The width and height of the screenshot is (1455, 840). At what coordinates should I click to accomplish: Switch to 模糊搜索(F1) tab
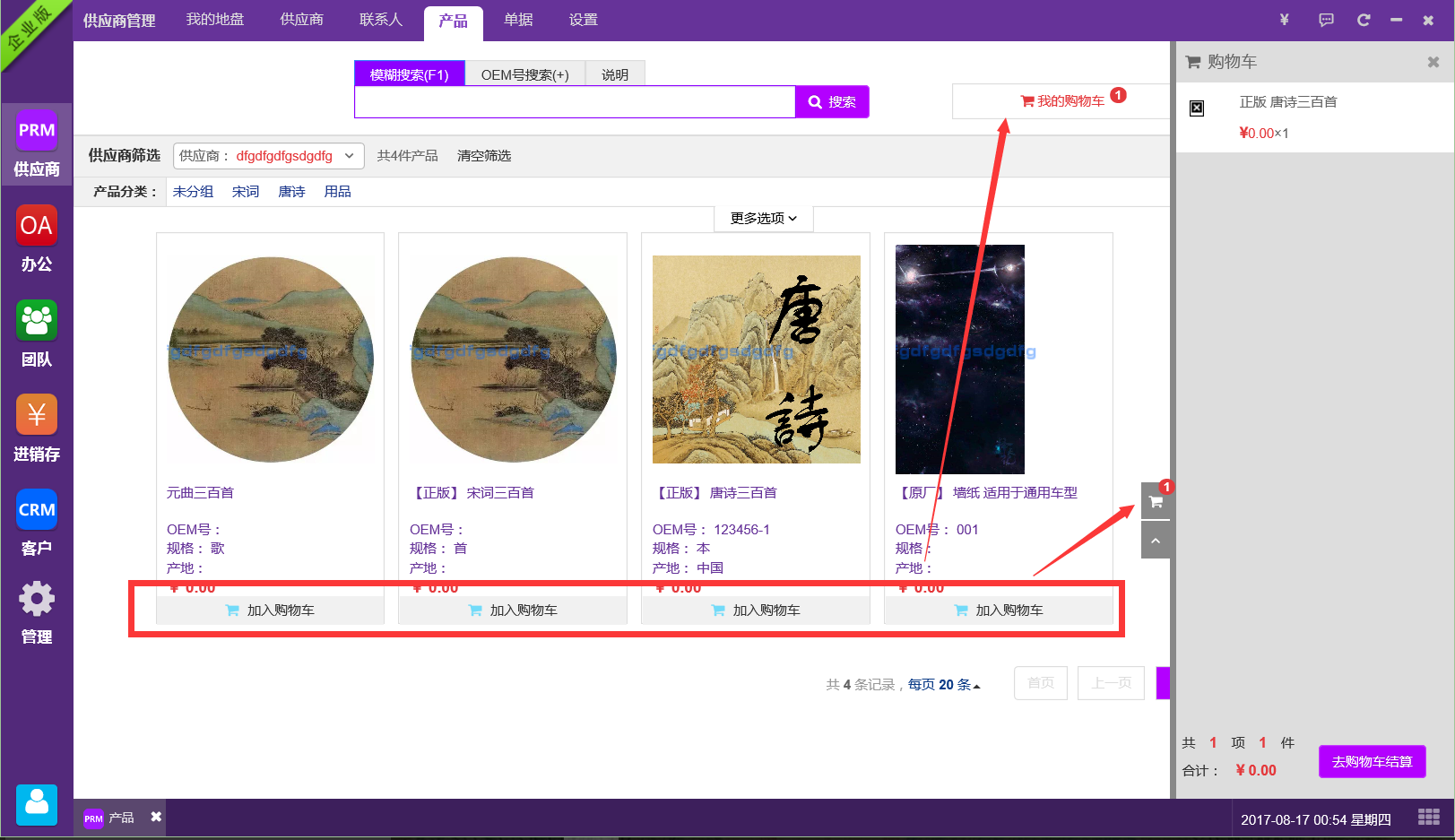click(x=410, y=74)
